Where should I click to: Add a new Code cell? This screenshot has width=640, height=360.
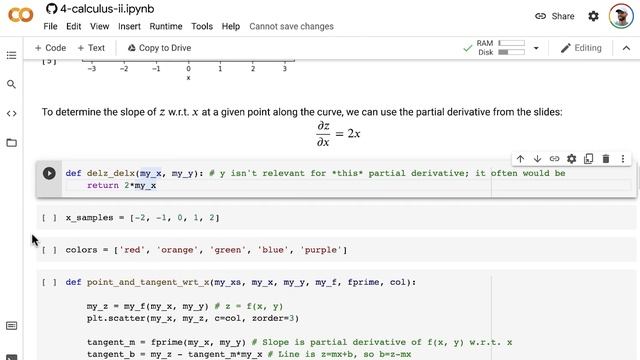[x=50, y=48]
